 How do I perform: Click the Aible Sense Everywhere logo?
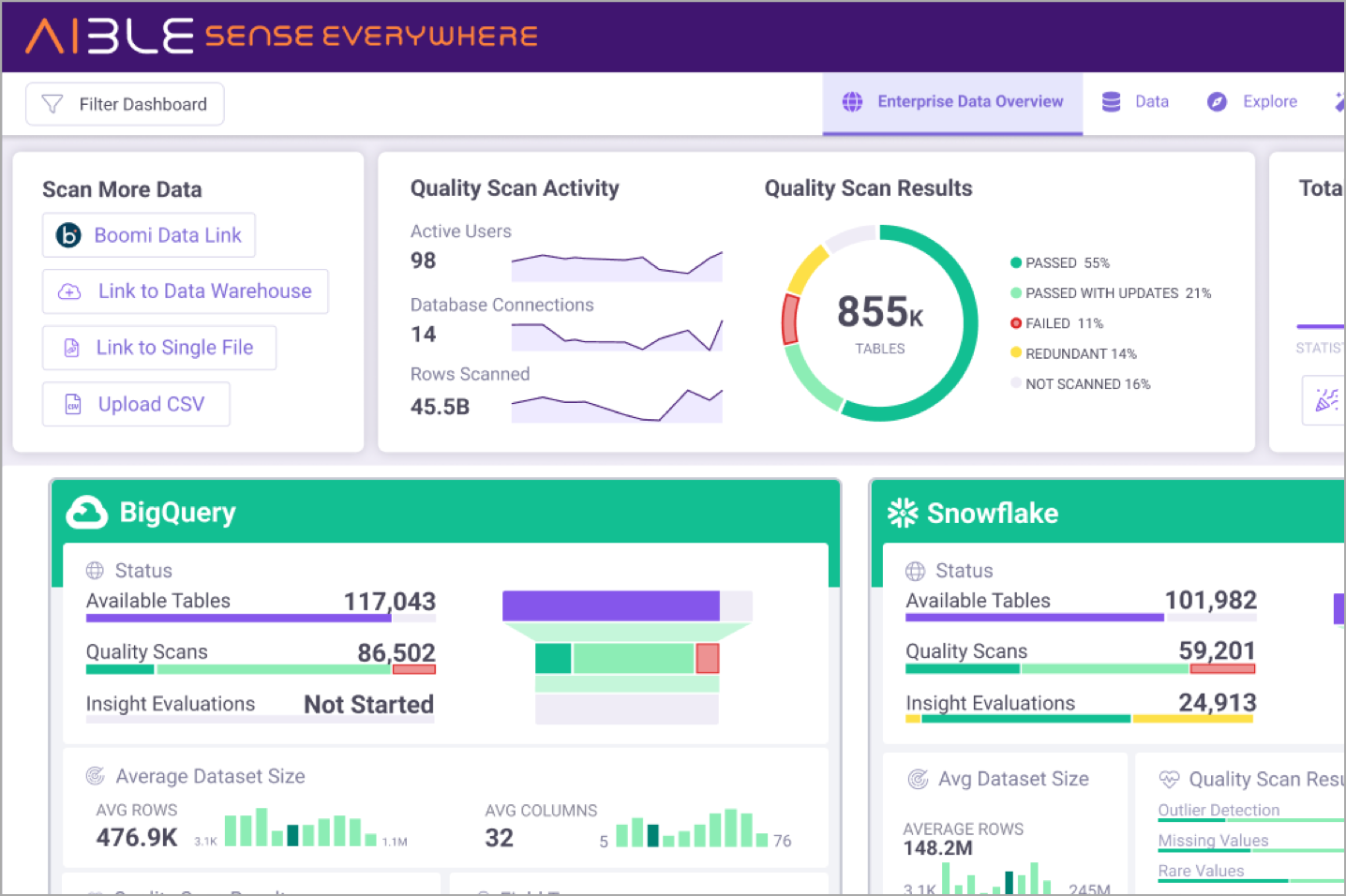(281, 36)
